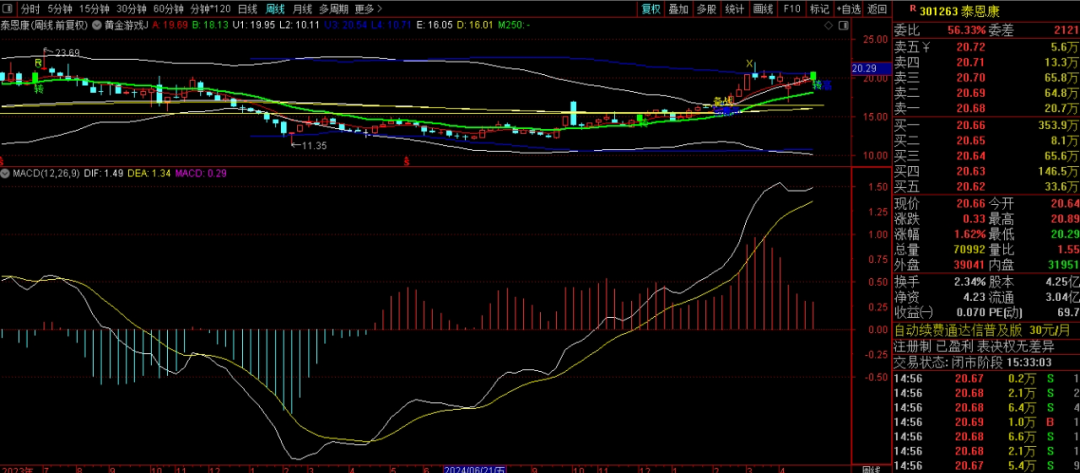Click the 返回 back button
This screenshot has height=473, width=1080.
(x=877, y=9)
